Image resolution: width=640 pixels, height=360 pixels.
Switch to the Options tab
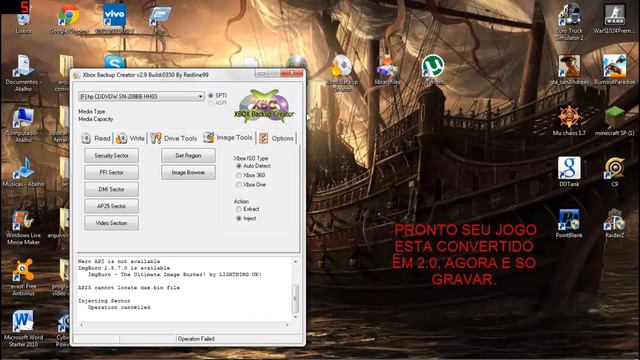click(277, 138)
